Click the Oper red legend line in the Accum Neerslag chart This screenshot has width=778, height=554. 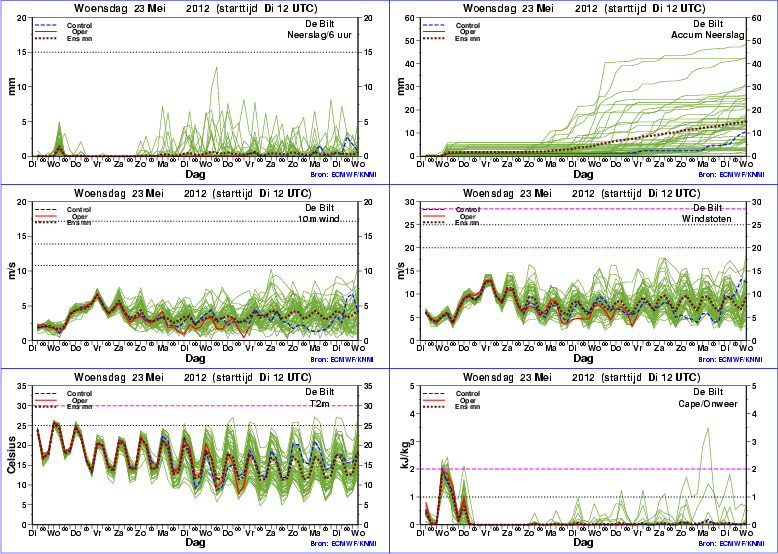(x=434, y=32)
